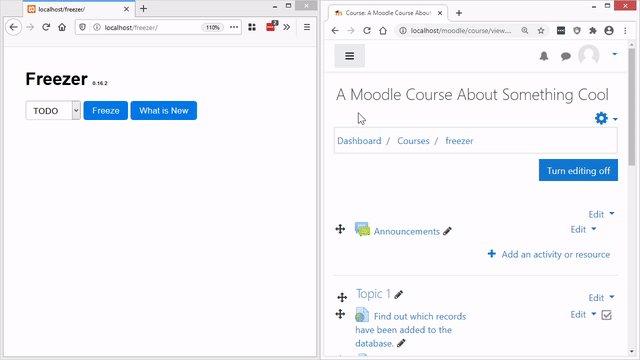Click Turn editing off button
Image resolution: width=640 pixels, height=360 pixels.
[x=578, y=170]
